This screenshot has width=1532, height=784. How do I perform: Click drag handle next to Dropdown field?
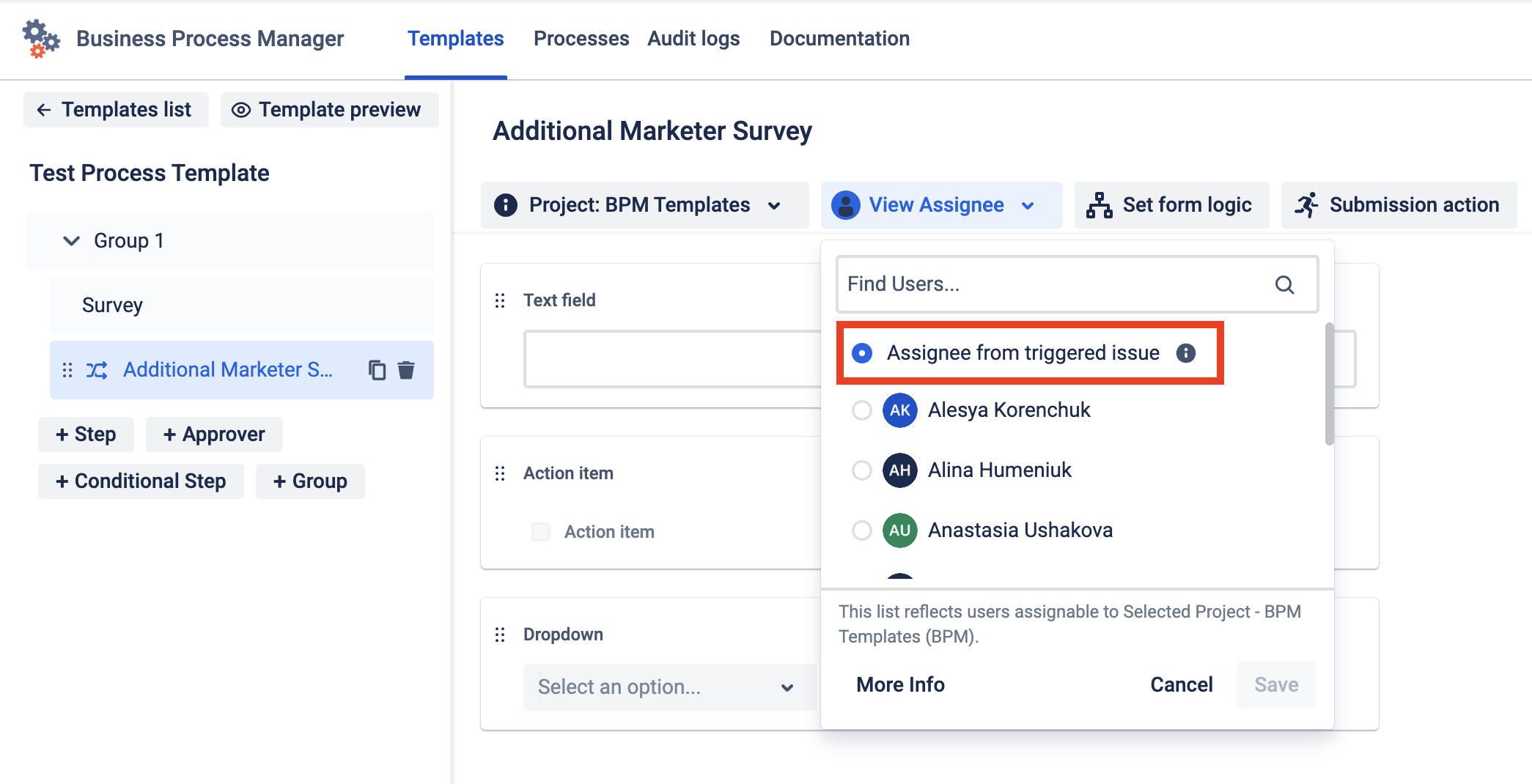click(x=500, y=635)
